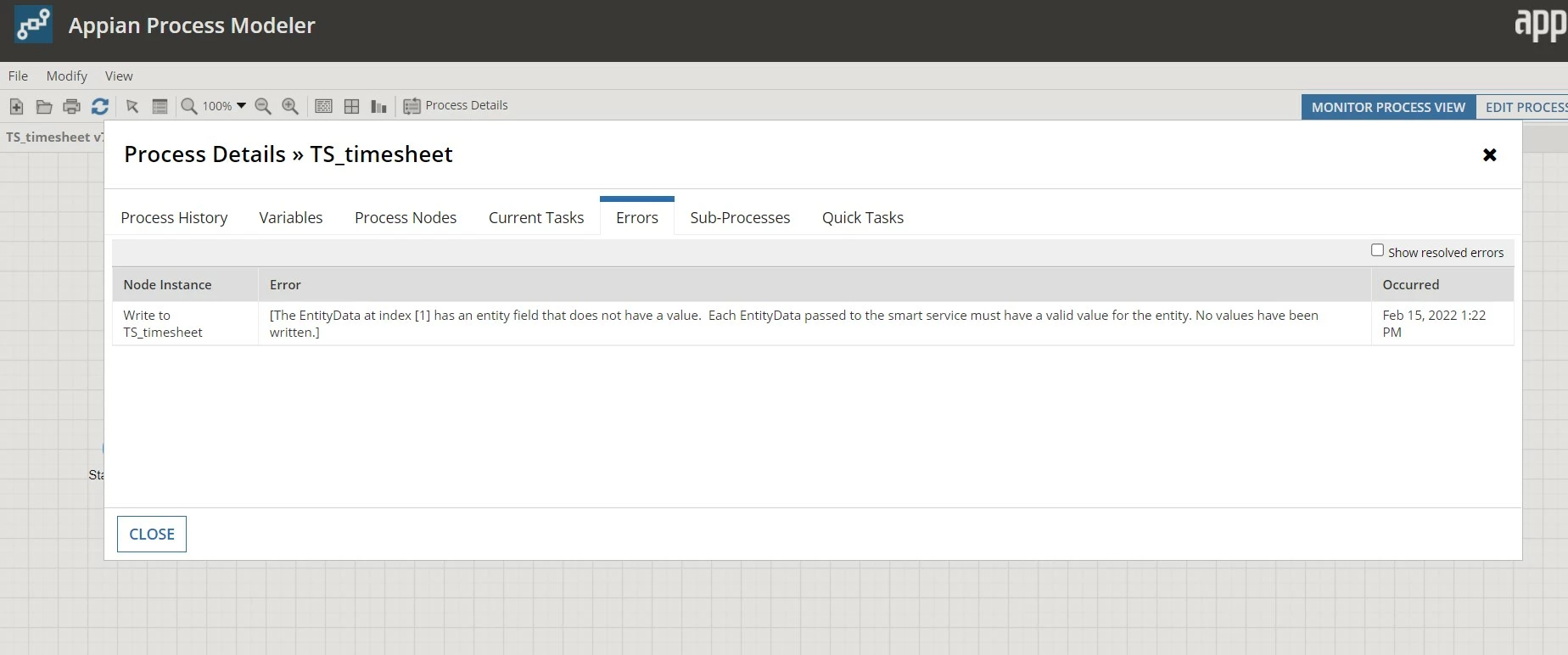Click the EntityData error message text
The height and width of the screenshot is (655, 1568).
[794, 323]
